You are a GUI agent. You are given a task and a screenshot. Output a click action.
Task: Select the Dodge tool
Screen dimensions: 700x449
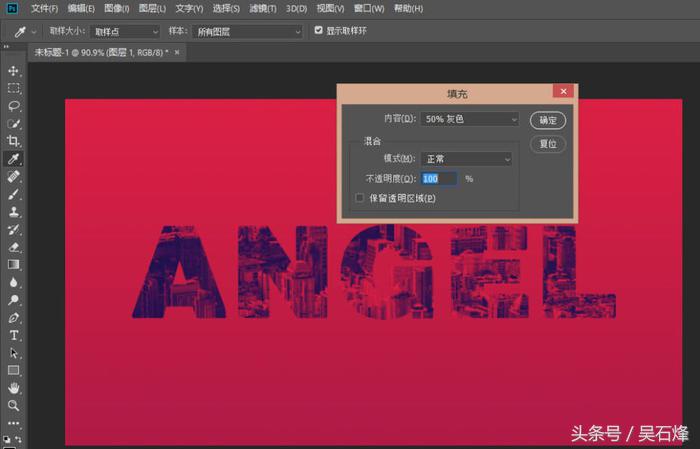(13, 300)
